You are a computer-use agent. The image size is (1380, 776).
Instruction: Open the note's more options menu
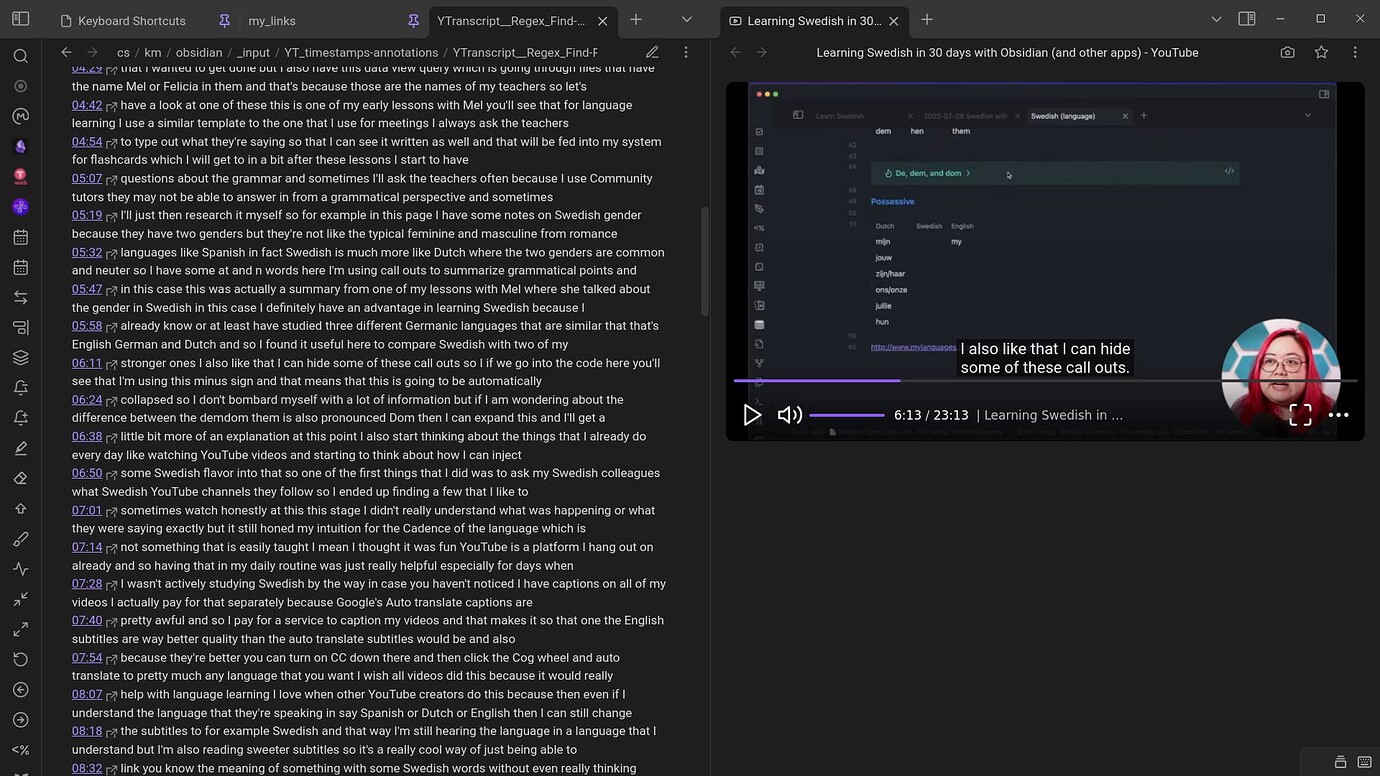click(686, 52)
